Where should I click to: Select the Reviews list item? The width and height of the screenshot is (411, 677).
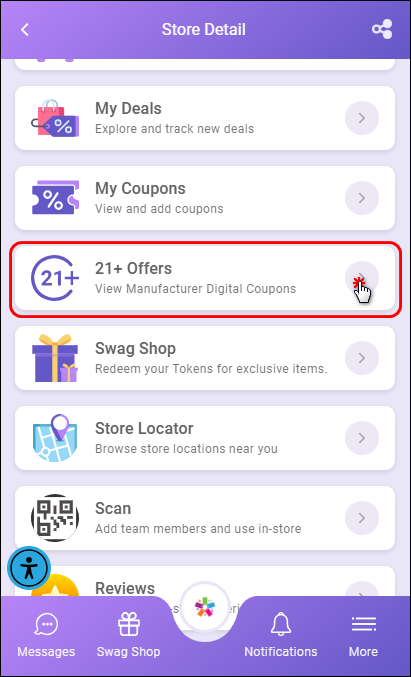(x=205, y=581)
